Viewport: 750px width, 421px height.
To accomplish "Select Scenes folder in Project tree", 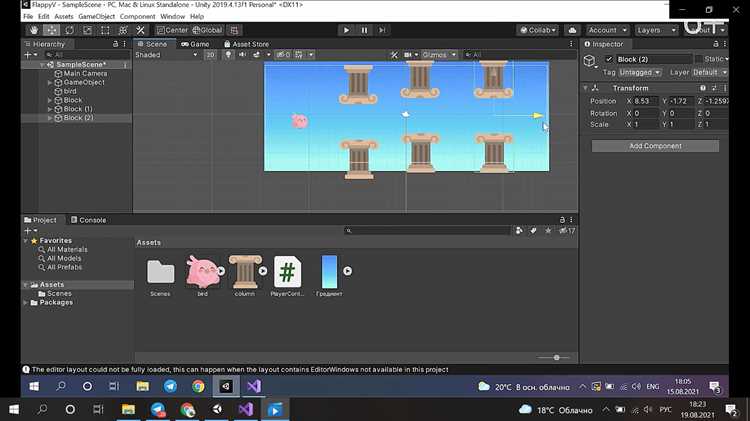I will click(x=59, y=293).
